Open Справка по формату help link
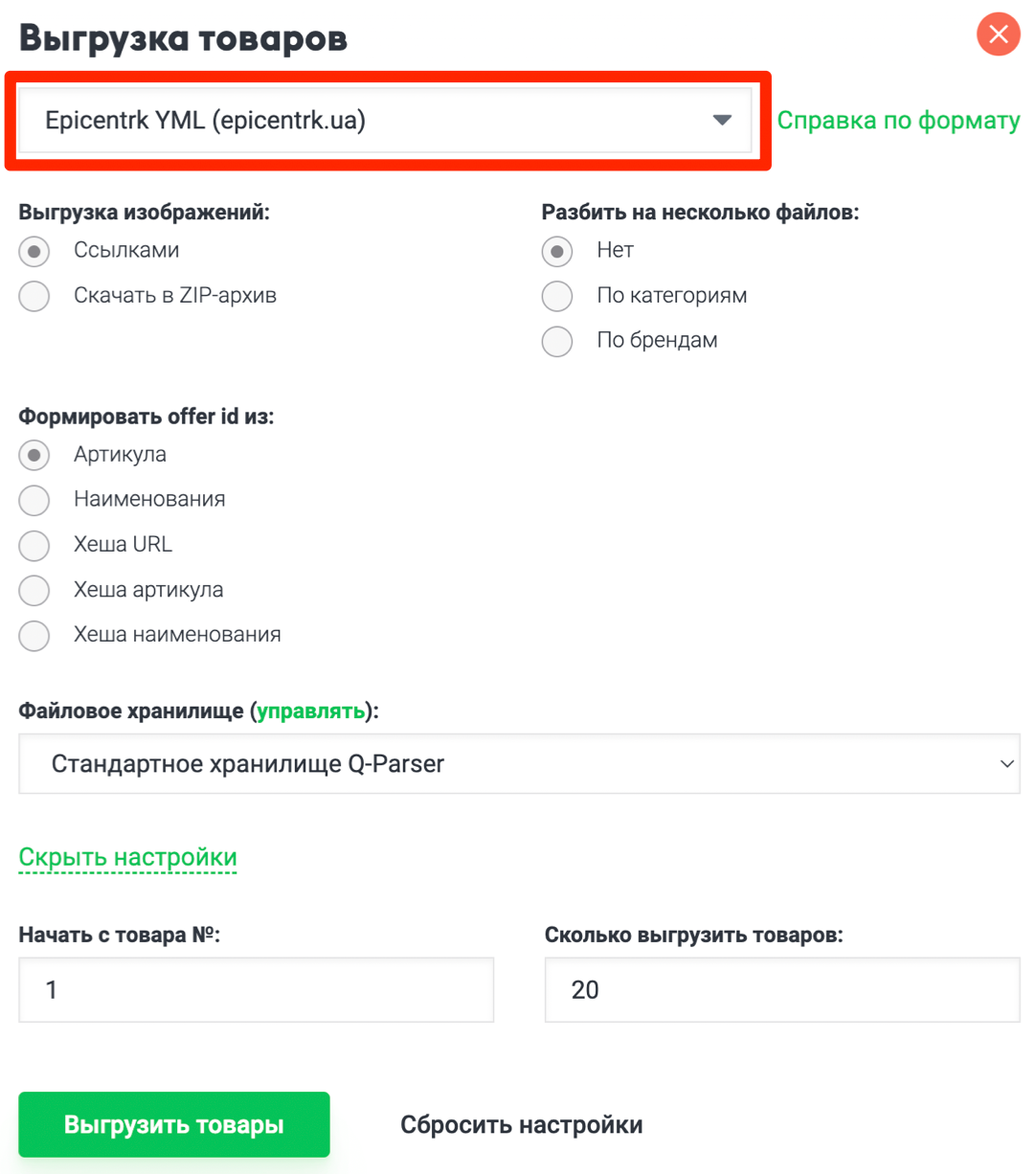 898,120
